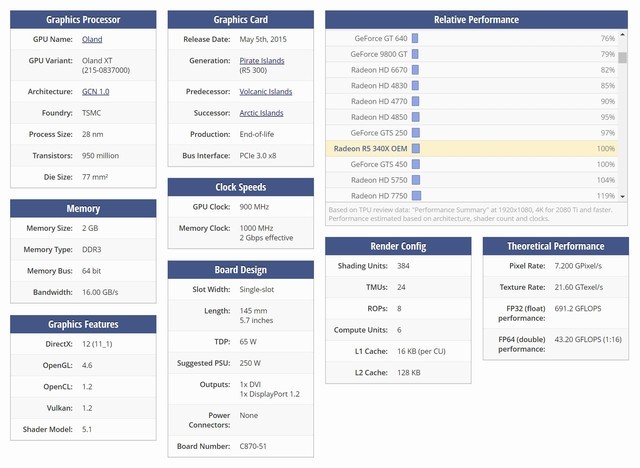Click the 7.200 GPixel/s pixel rate value
This screenshot has height=468, width=640.
pos(578,266)
